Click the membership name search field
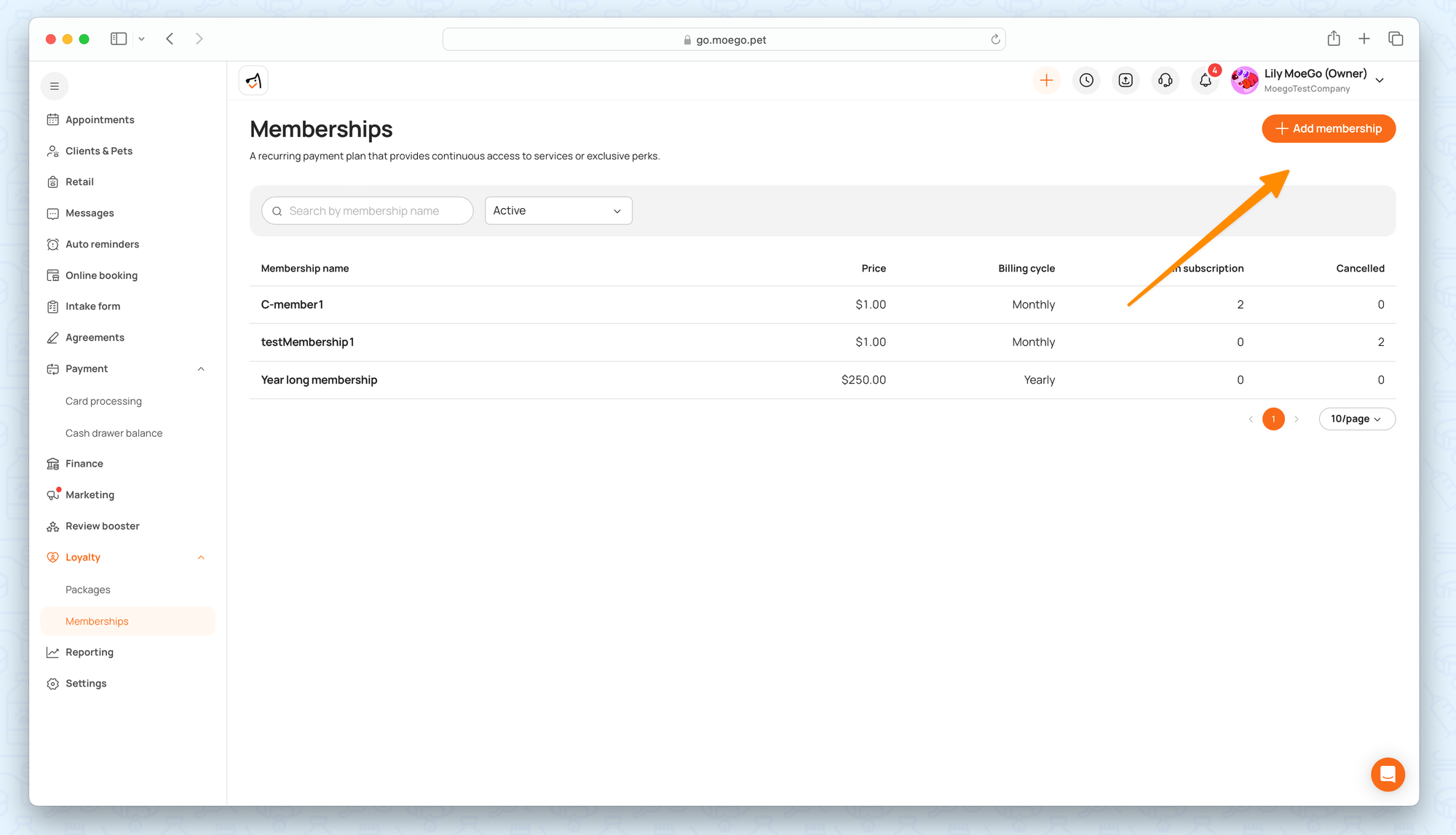 368,210
